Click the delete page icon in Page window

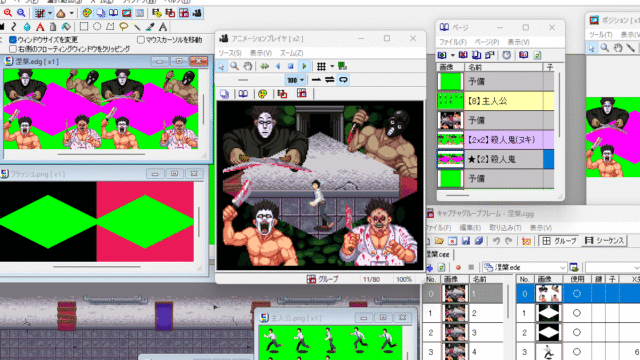(x=463, y=55)
